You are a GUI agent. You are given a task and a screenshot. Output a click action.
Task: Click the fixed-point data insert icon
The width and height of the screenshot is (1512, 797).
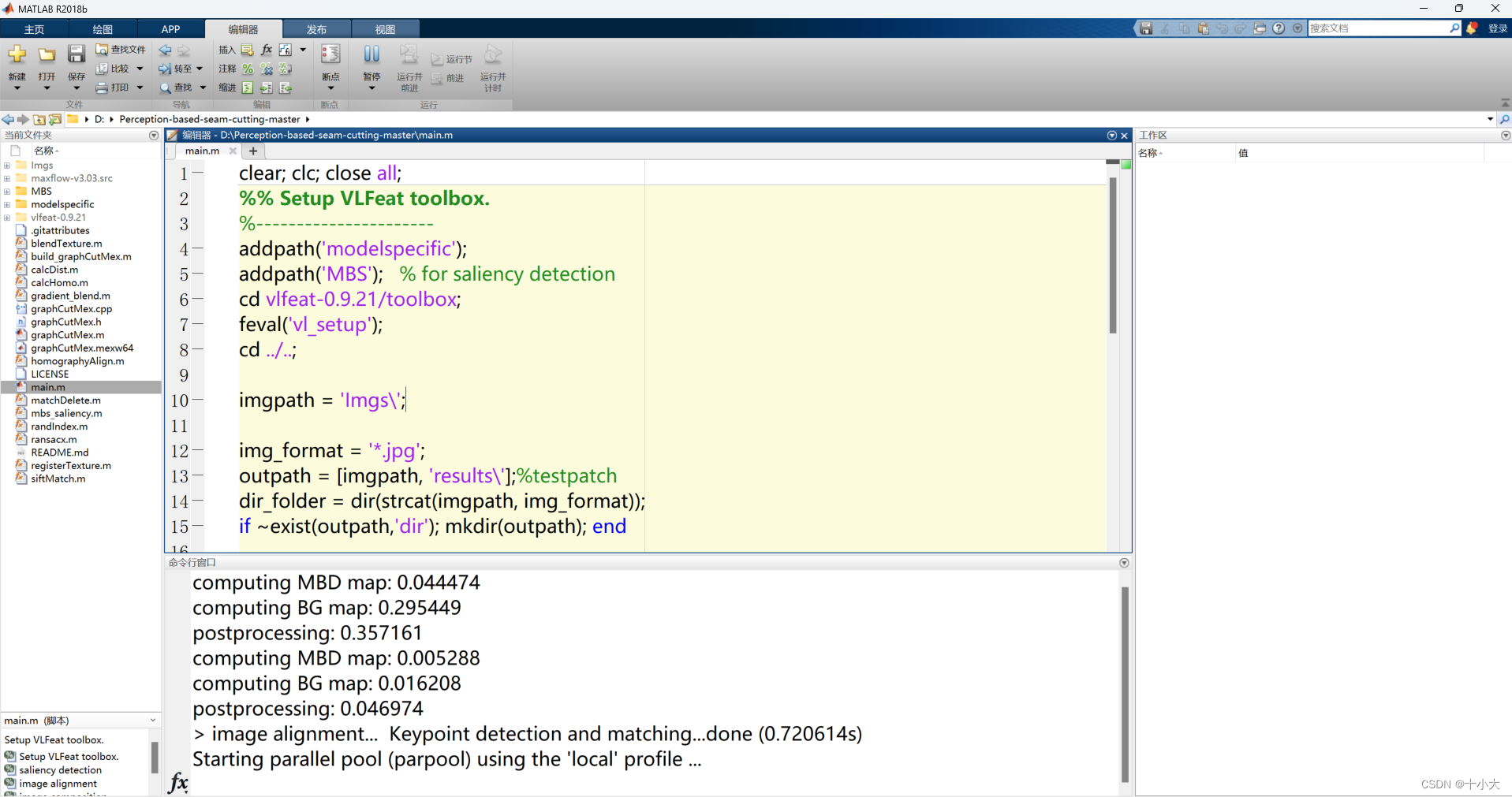[286, 50]
